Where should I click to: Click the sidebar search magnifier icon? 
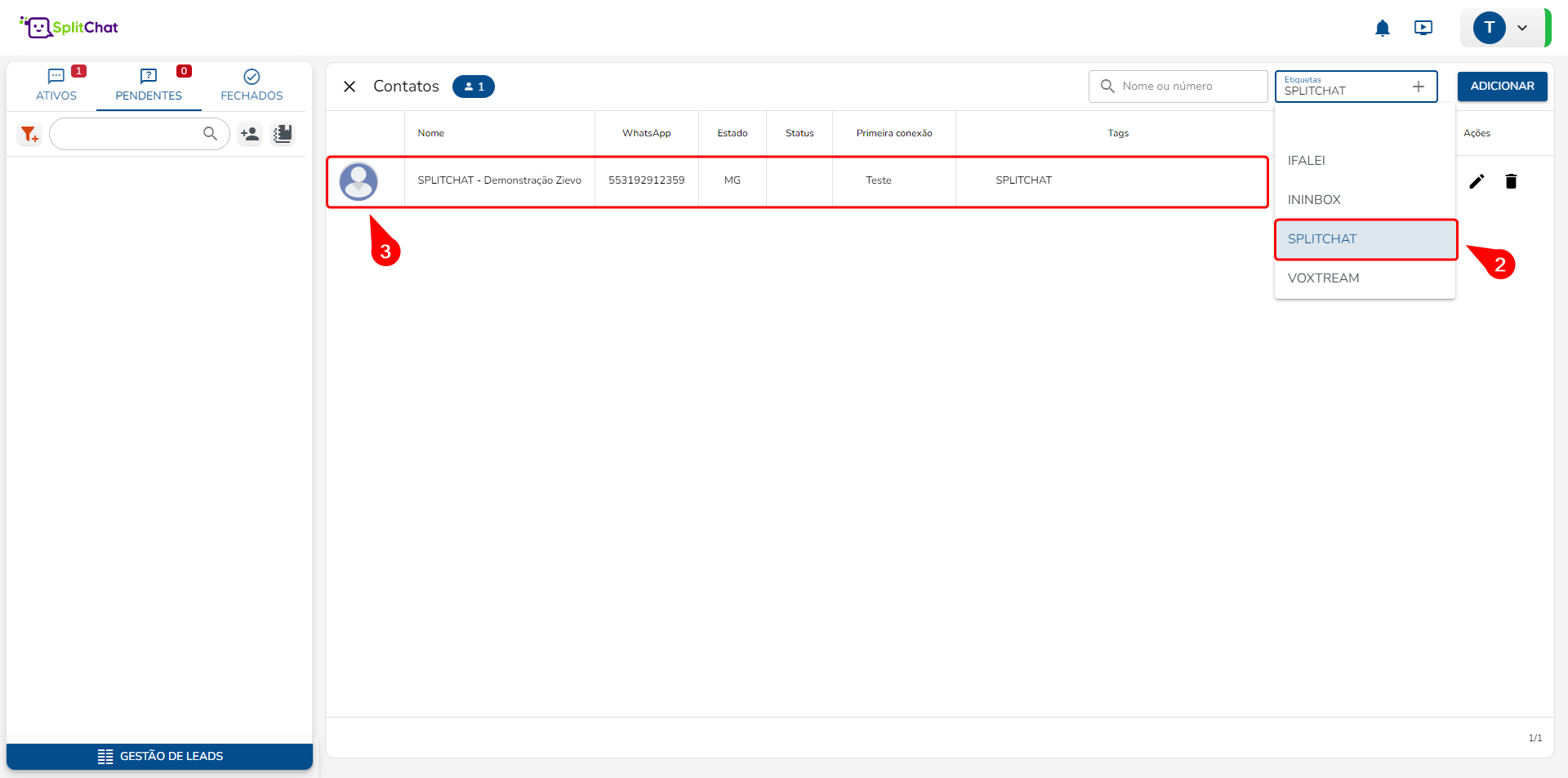tap(210, 134)
